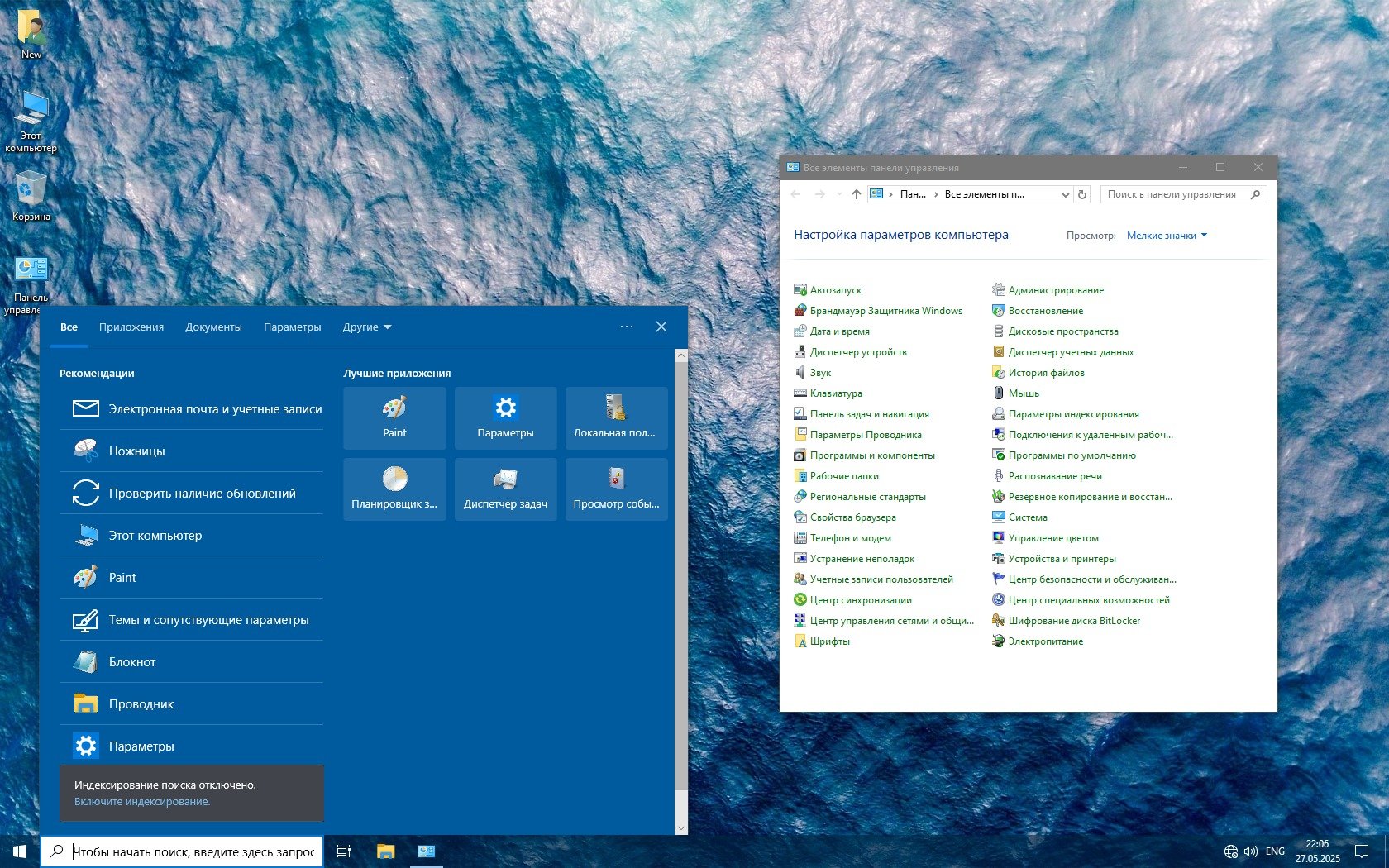Image resolution: width=1389 pixels, height=868 pixels.
Task: Click Блокнот in recommendations list
Action: pyautogui.click(x=132, y=662)
